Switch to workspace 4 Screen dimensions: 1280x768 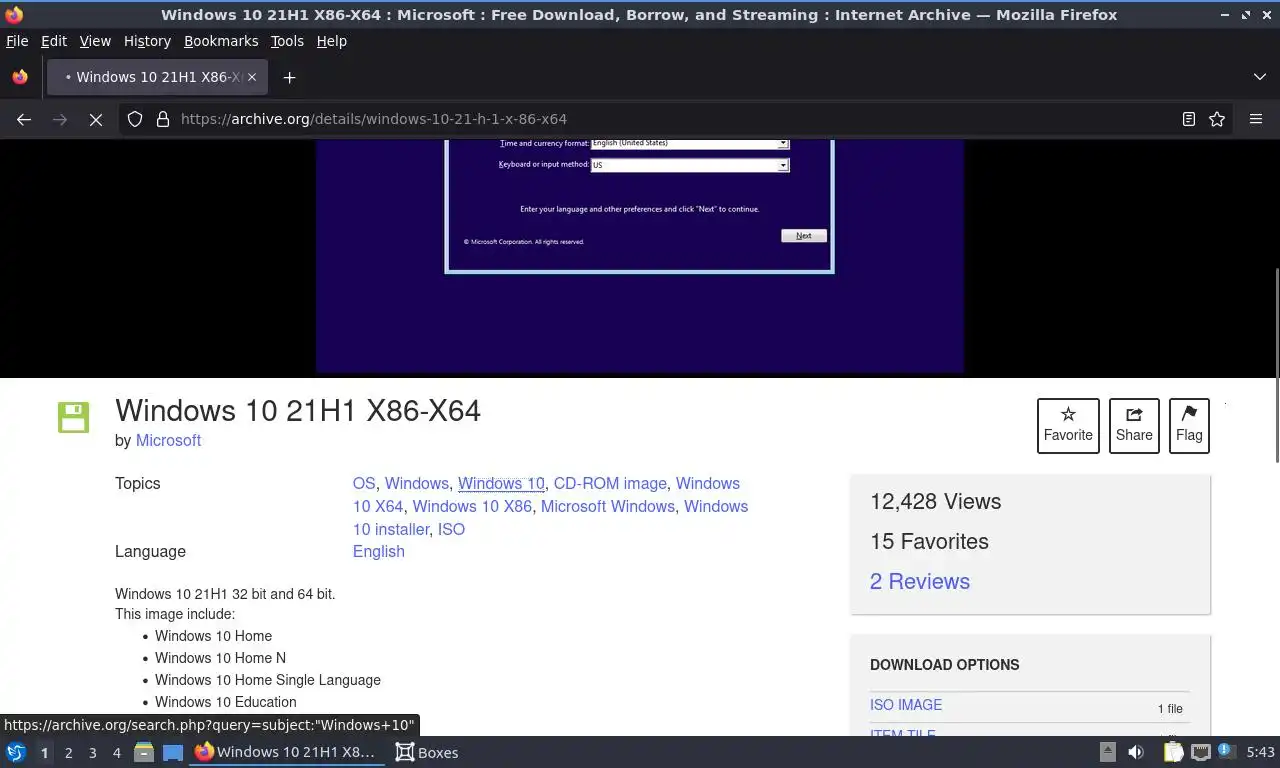(x=116, y=753)
